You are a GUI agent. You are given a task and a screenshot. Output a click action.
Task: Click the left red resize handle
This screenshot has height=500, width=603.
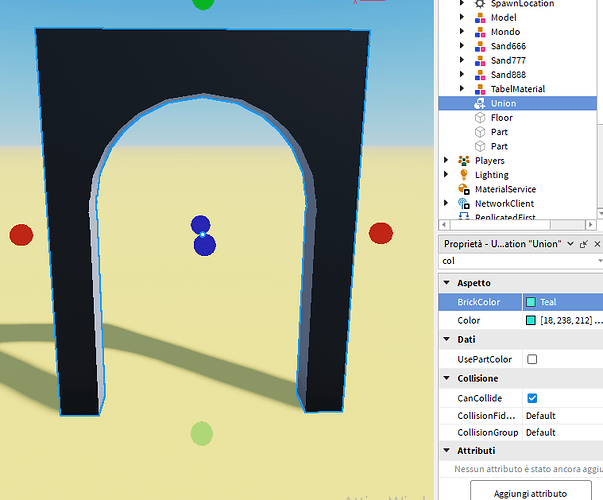21,235
